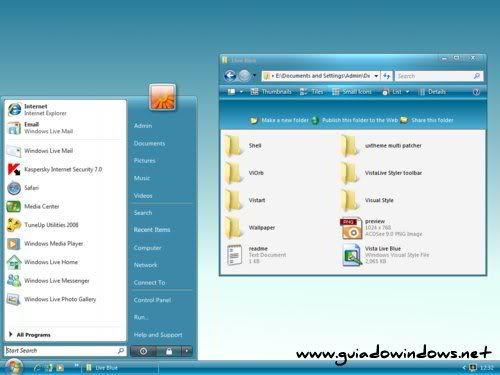The width and height of the screenshot is (500, 375).
Task: Open the Shell folder
Action: 243,146
